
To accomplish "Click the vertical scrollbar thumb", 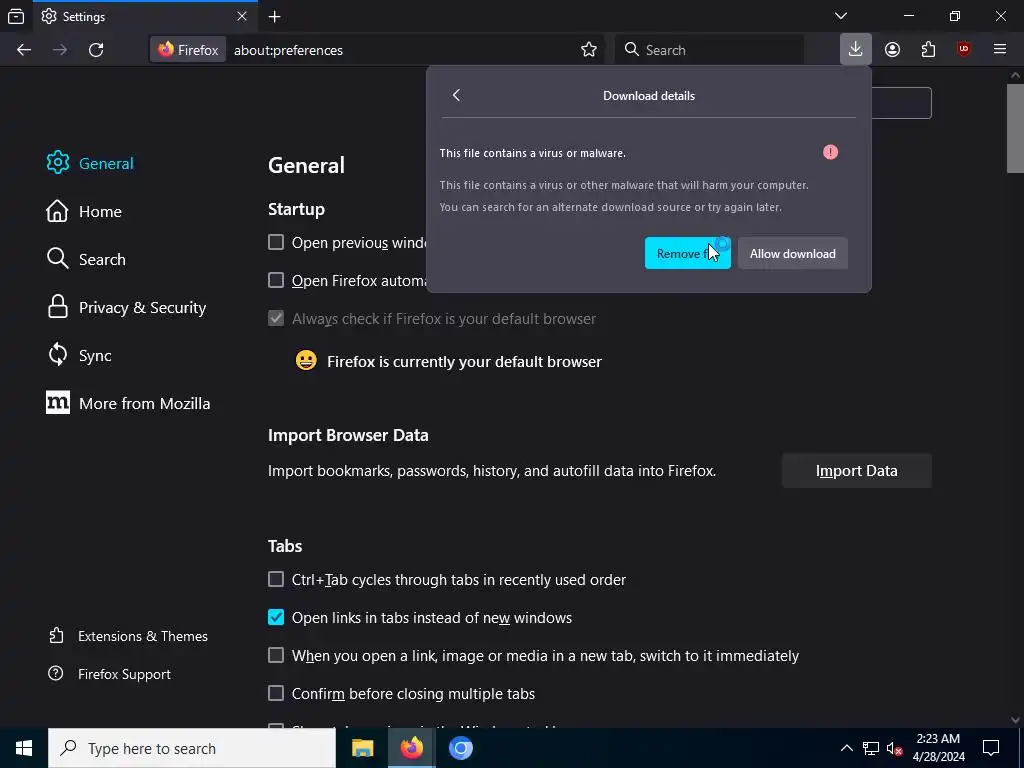I will point(1015,128).
